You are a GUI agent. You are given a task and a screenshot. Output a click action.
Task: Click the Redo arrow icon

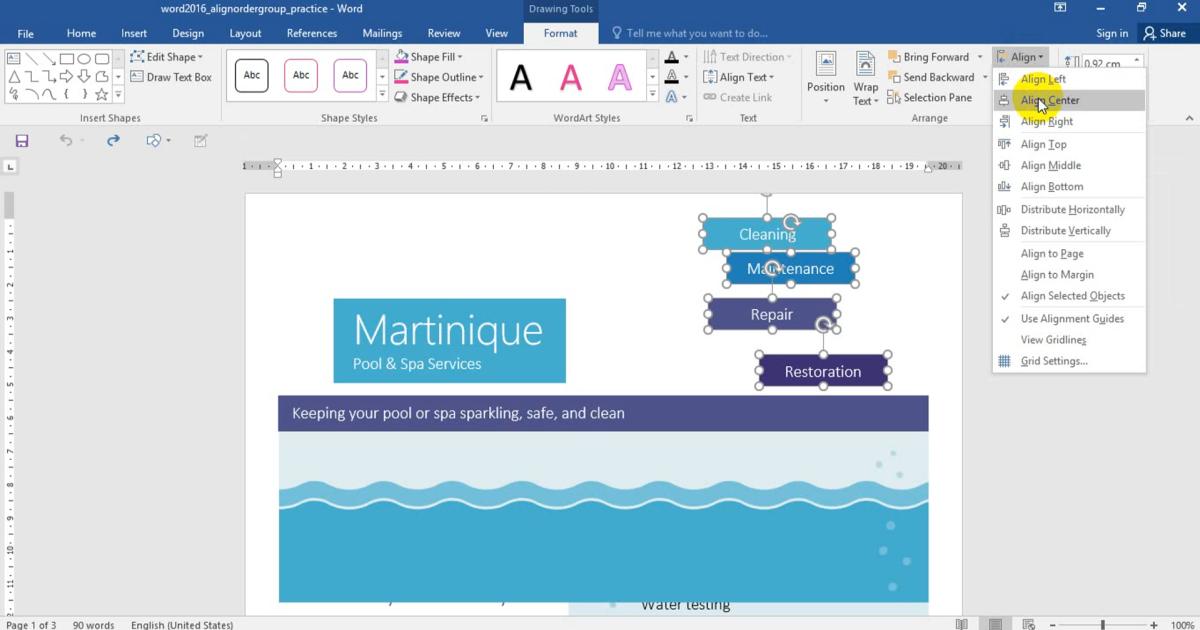(x=113, y=141)
